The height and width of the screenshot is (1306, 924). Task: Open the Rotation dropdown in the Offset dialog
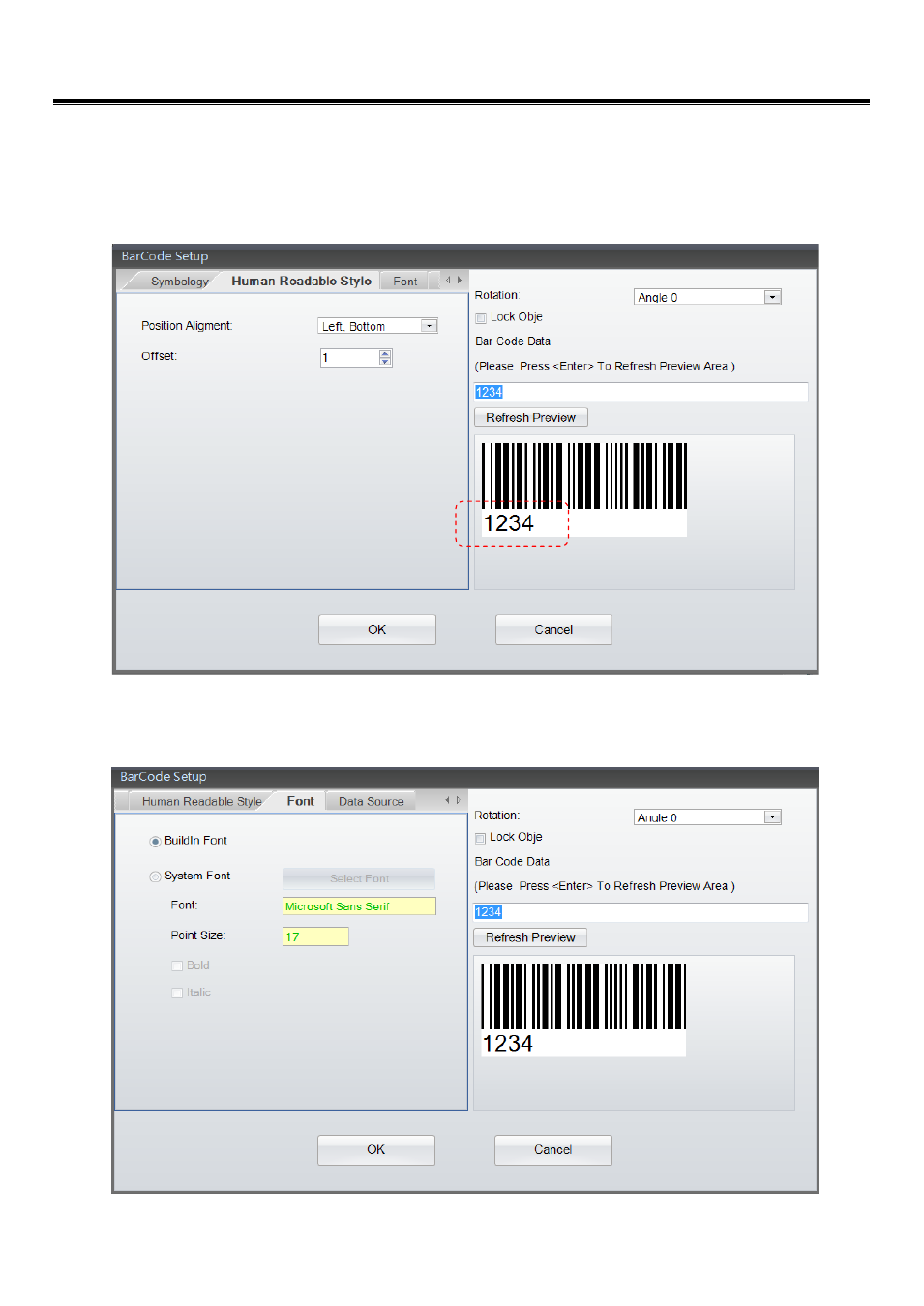coord(707,297)
